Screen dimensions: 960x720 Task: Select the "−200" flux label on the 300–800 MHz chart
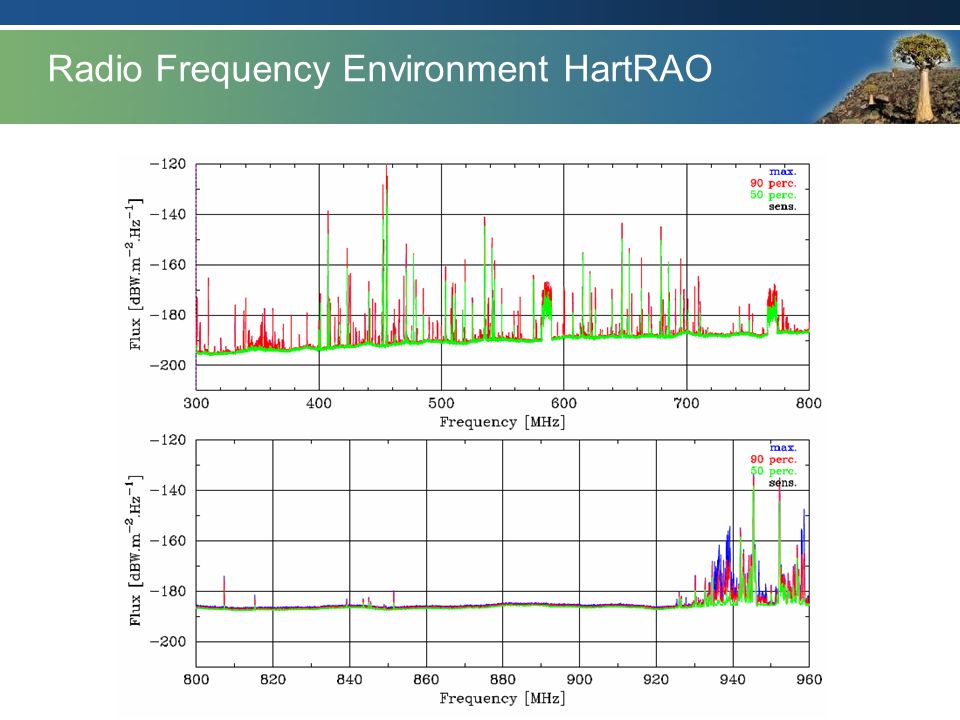click(x=168, y=365)
